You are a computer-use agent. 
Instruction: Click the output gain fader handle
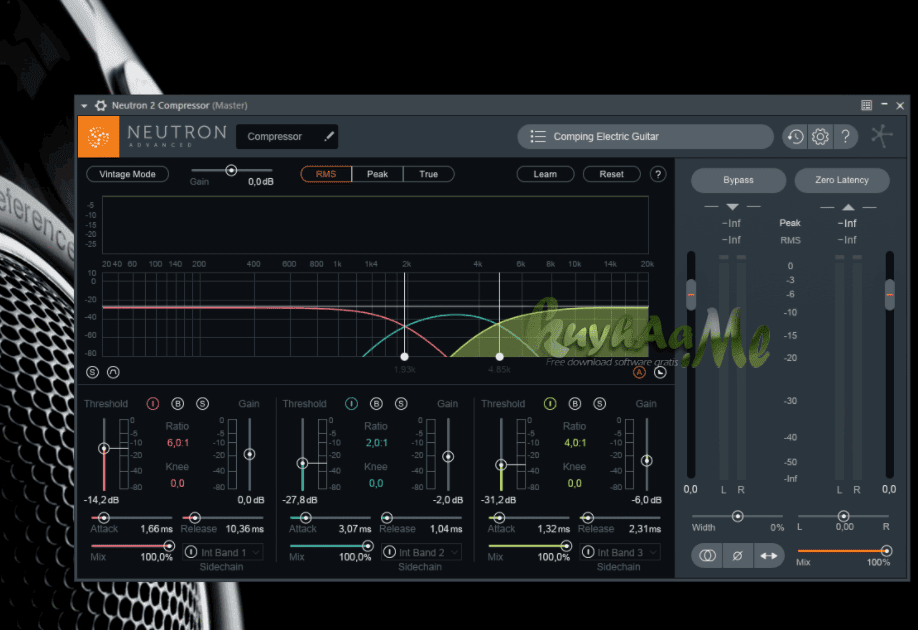[x=889, y=295]
